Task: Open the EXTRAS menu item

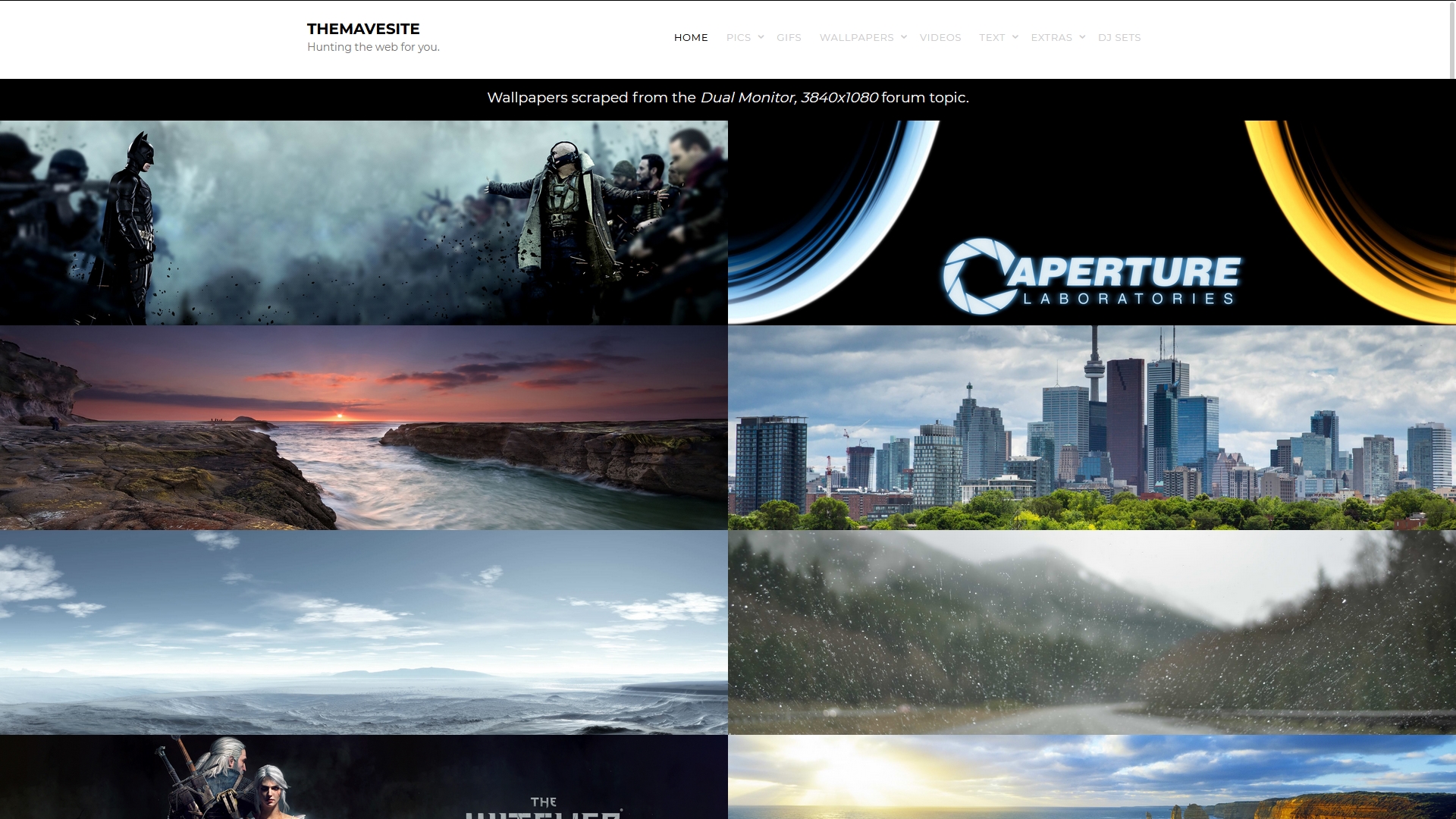Action: 1052,37
